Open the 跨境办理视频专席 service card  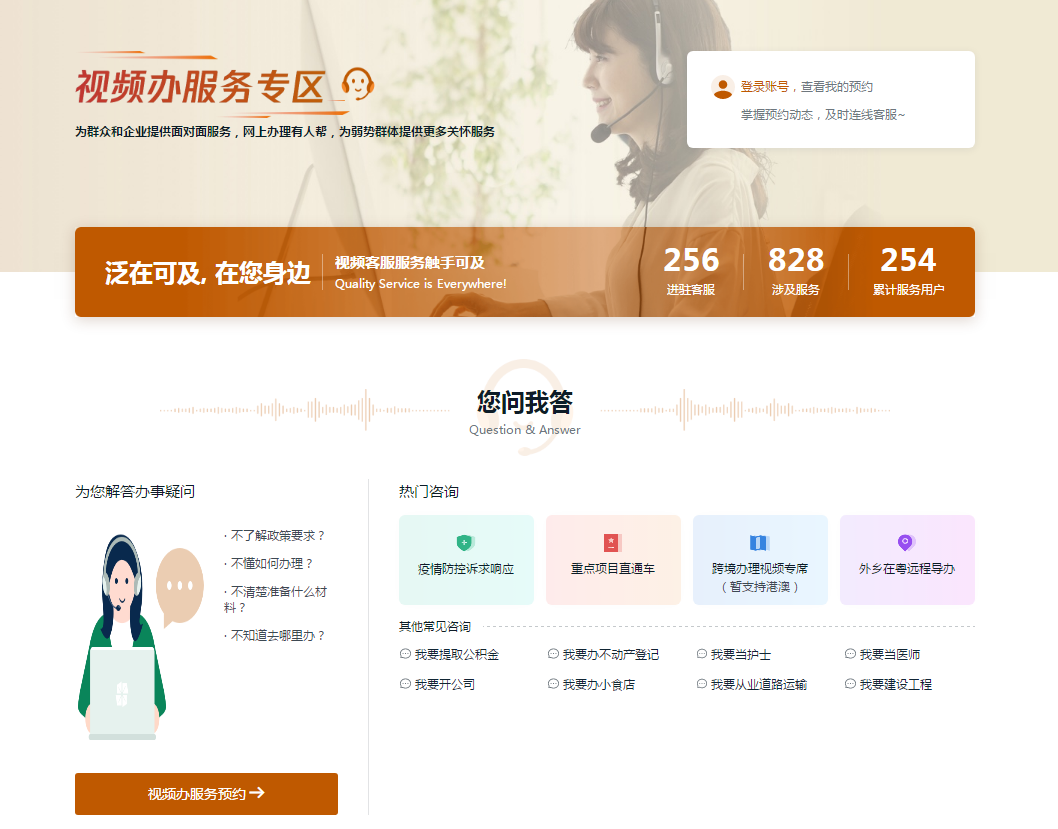pos(760,560)
